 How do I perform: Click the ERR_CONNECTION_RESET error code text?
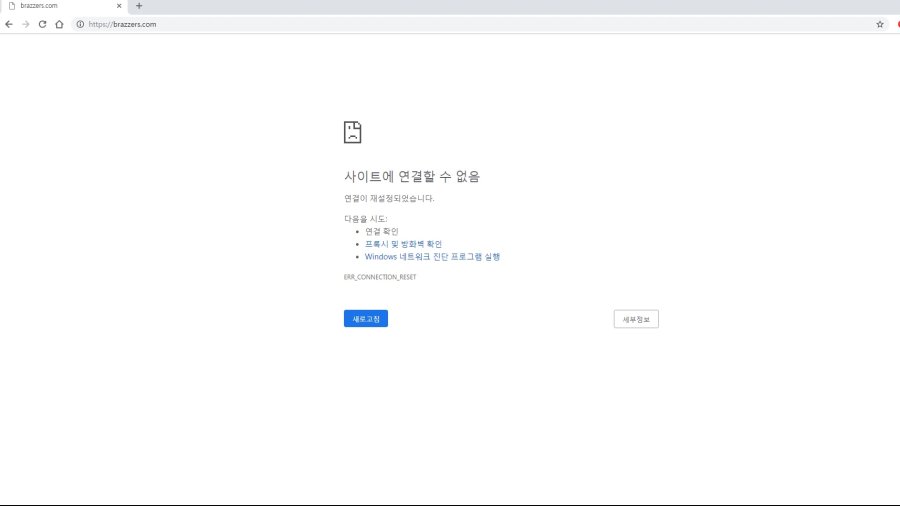pyautogui.click(x=380, y=277)
